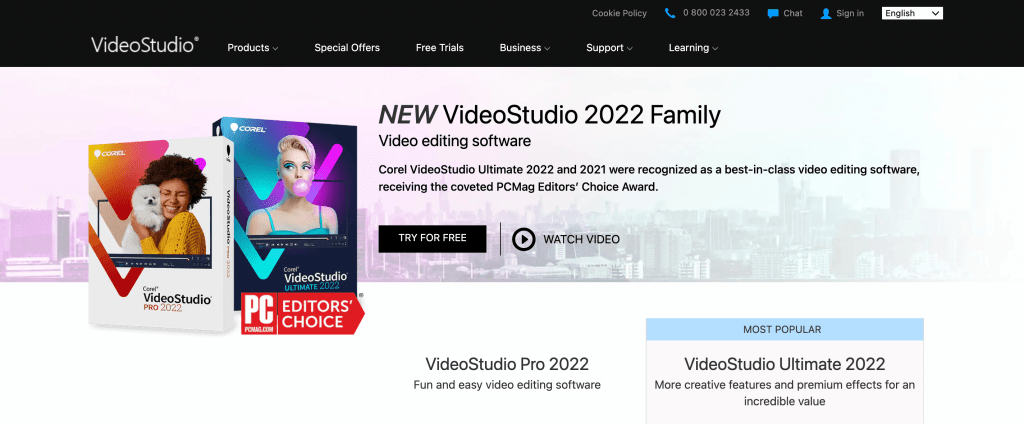Click the 'Video editing software' subtitle

[x=455, y=140]
